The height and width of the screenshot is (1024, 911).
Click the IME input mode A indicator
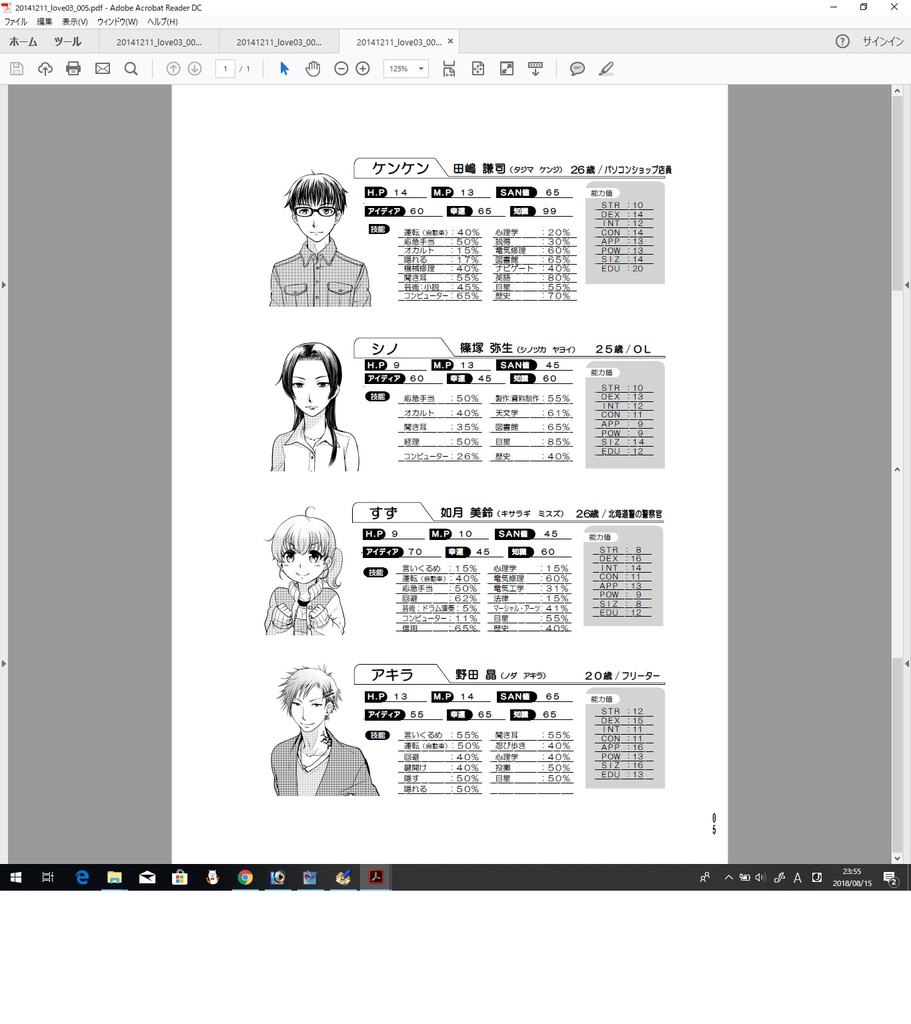tap(797, 878)
